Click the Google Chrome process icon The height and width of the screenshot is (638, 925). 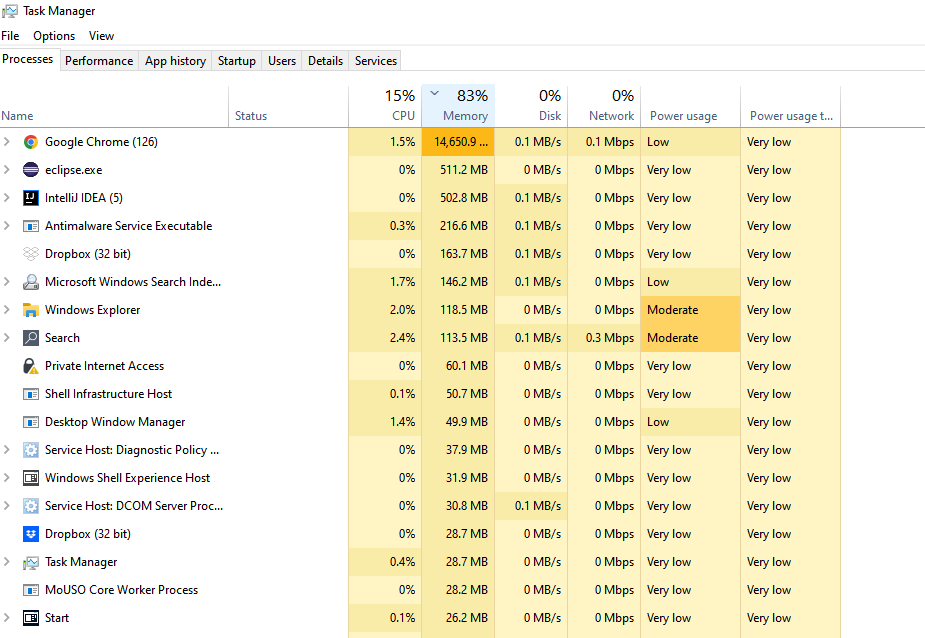[30, 142]
